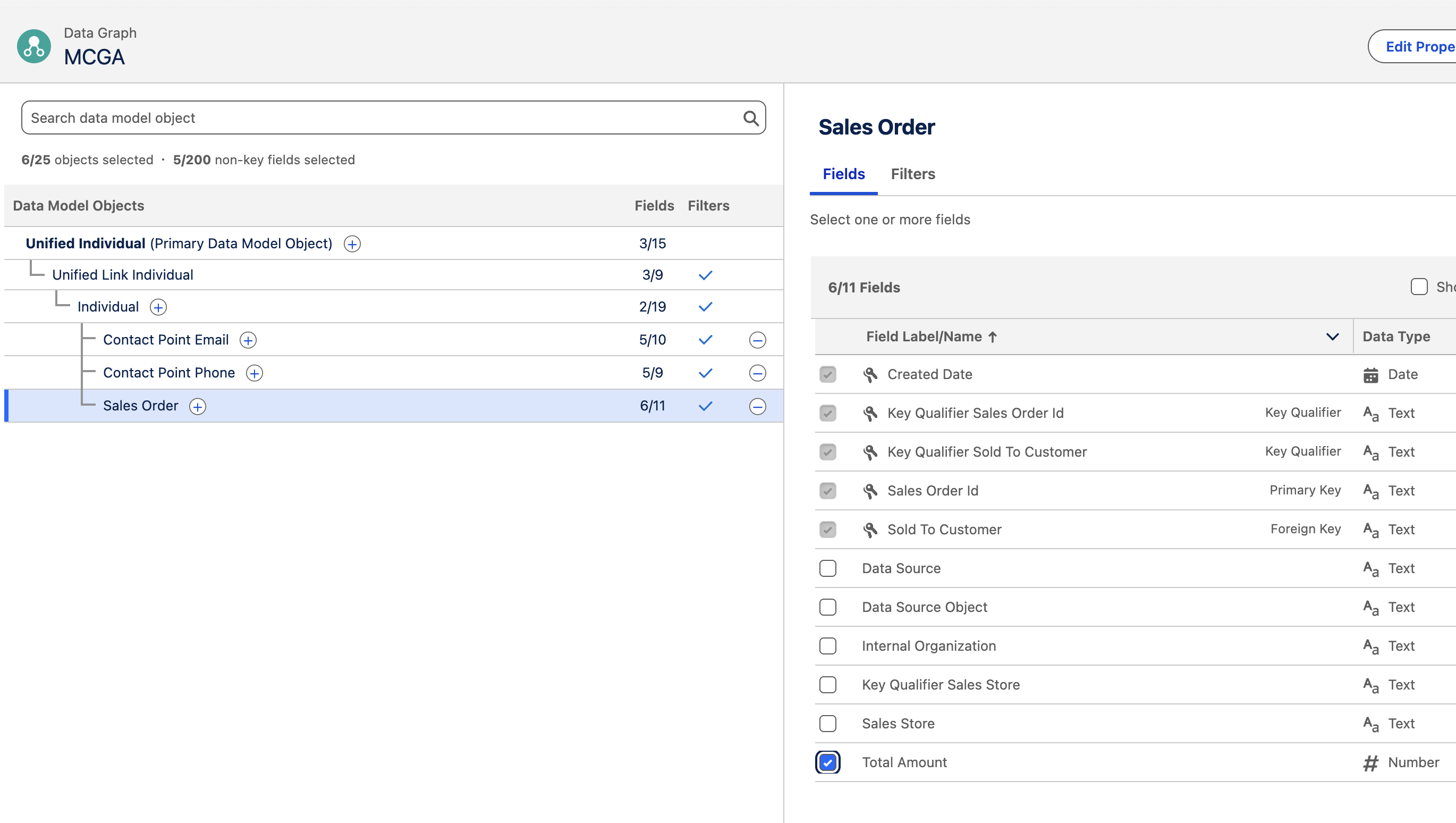Click inside the Search data model object field
Screen dimensions: 1456x823
[x=339, y=117]
